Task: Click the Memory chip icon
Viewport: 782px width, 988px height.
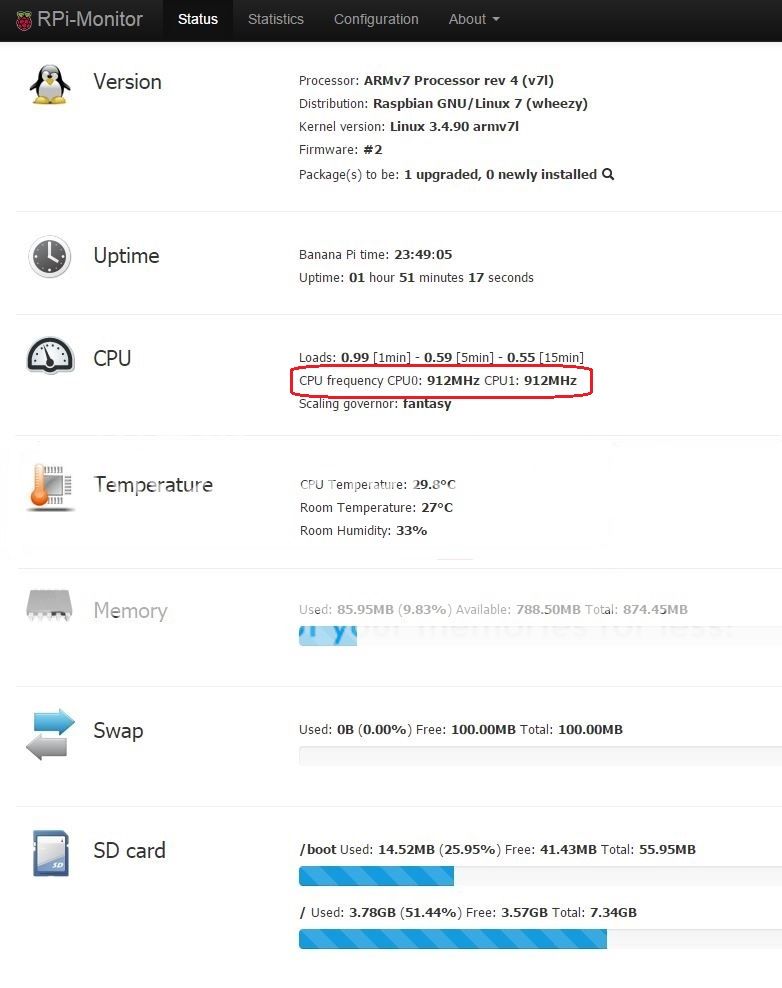Action: pyautogui.click(x=49, y=606)
